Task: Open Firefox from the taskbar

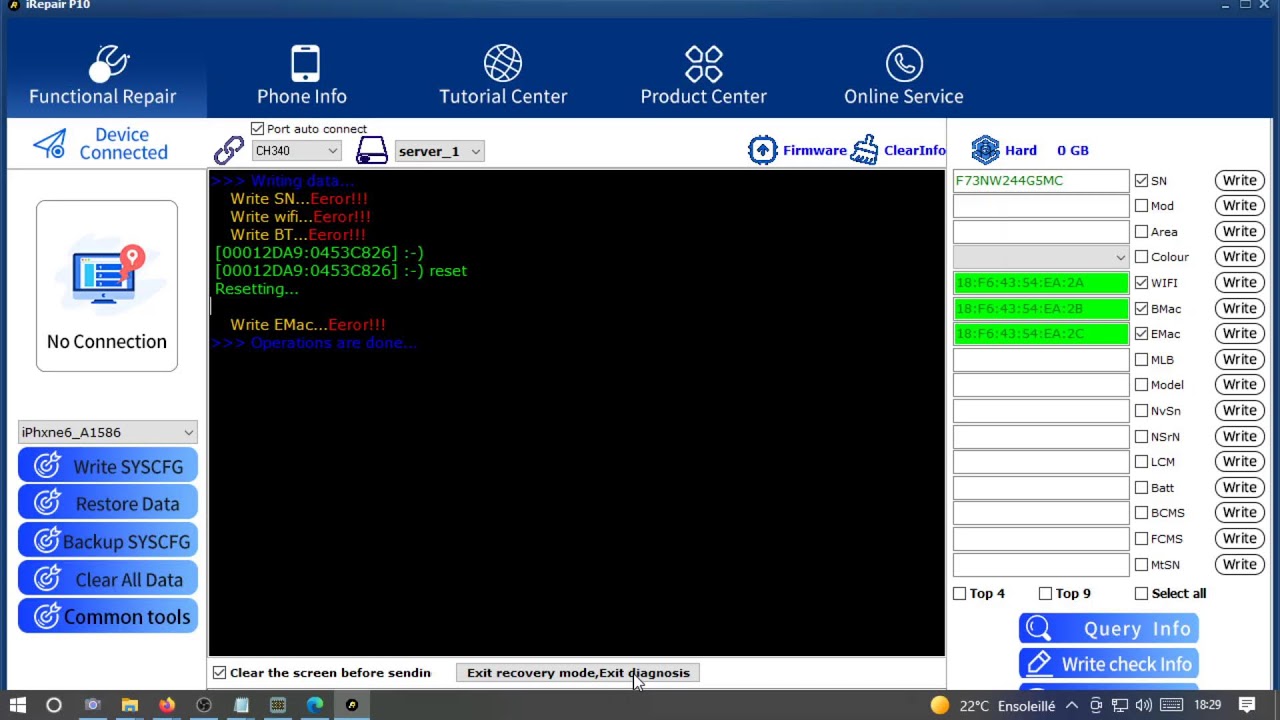Action: 167,705
